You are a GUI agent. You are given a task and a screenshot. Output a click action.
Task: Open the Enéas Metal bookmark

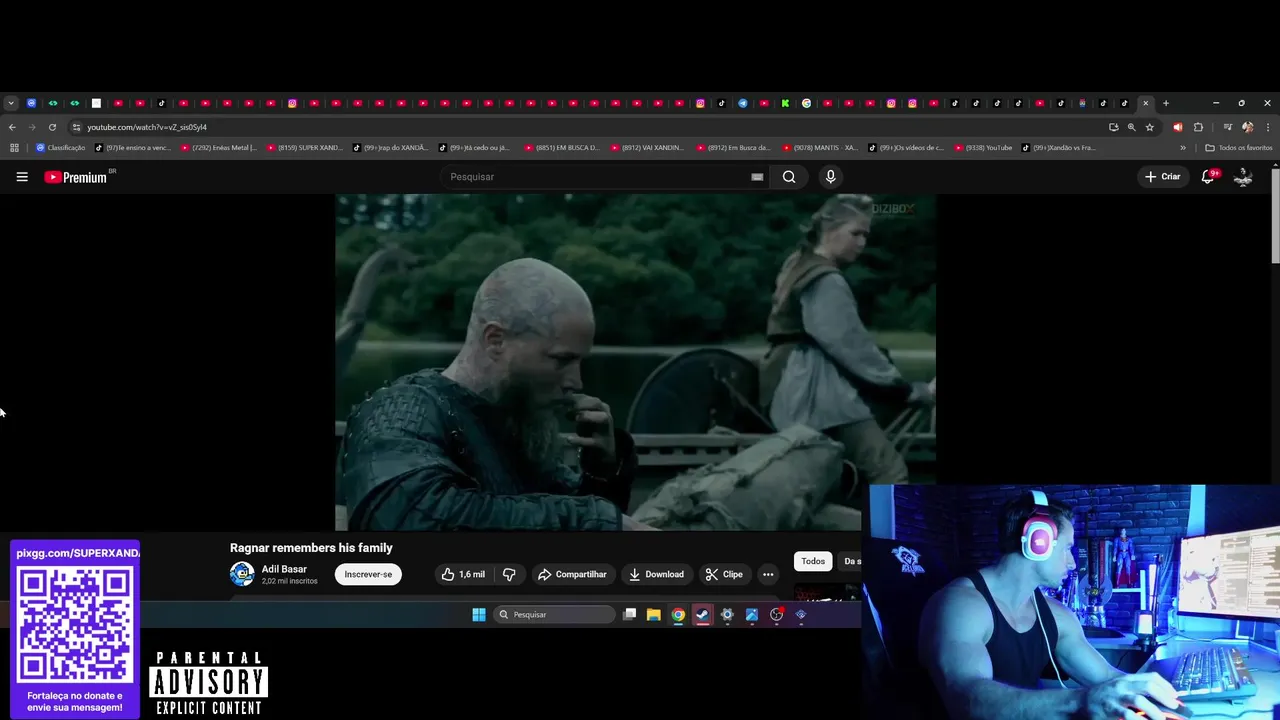coord(219,148)
